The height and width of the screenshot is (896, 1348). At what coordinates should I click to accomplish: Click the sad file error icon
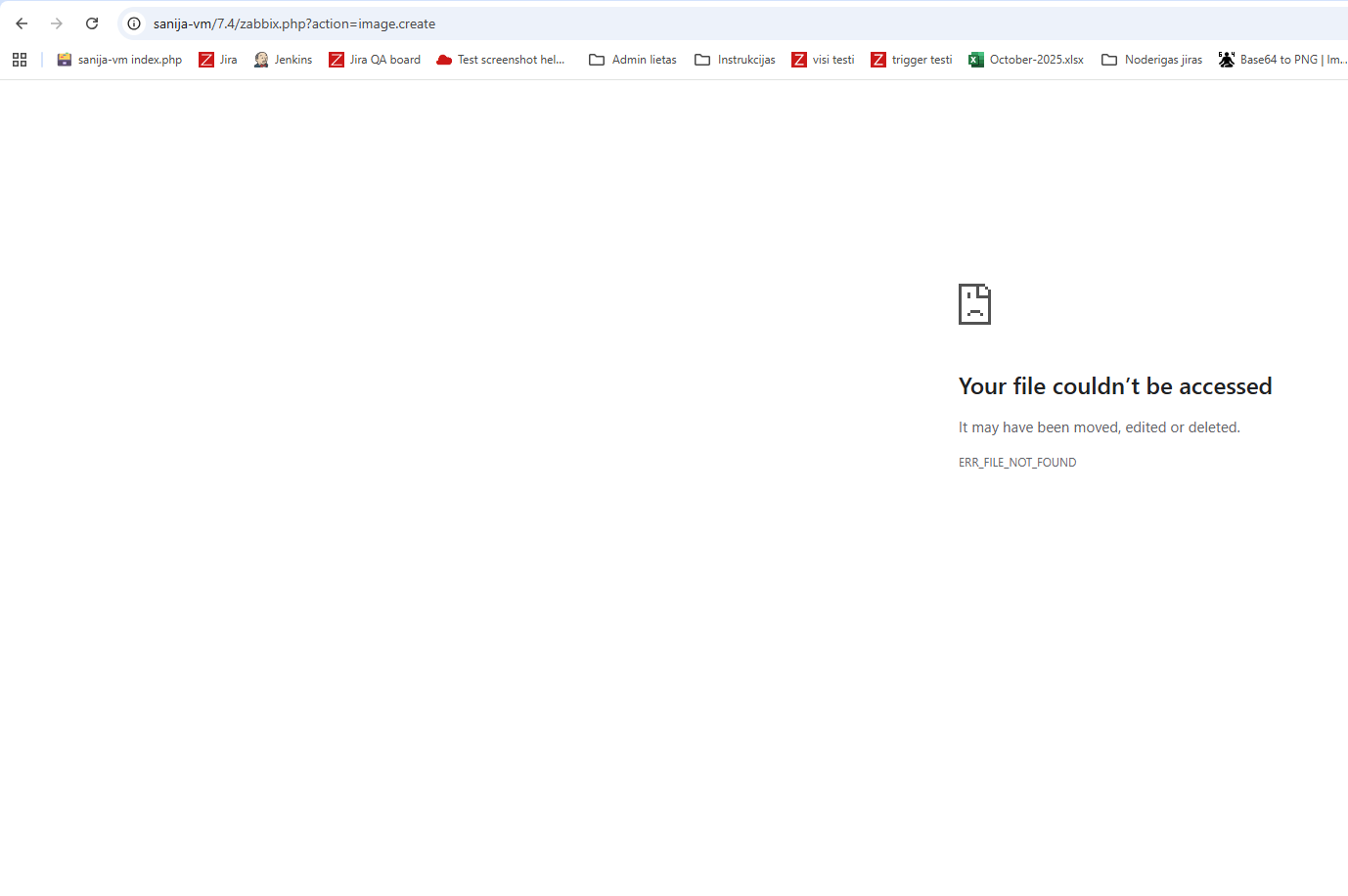974,304
